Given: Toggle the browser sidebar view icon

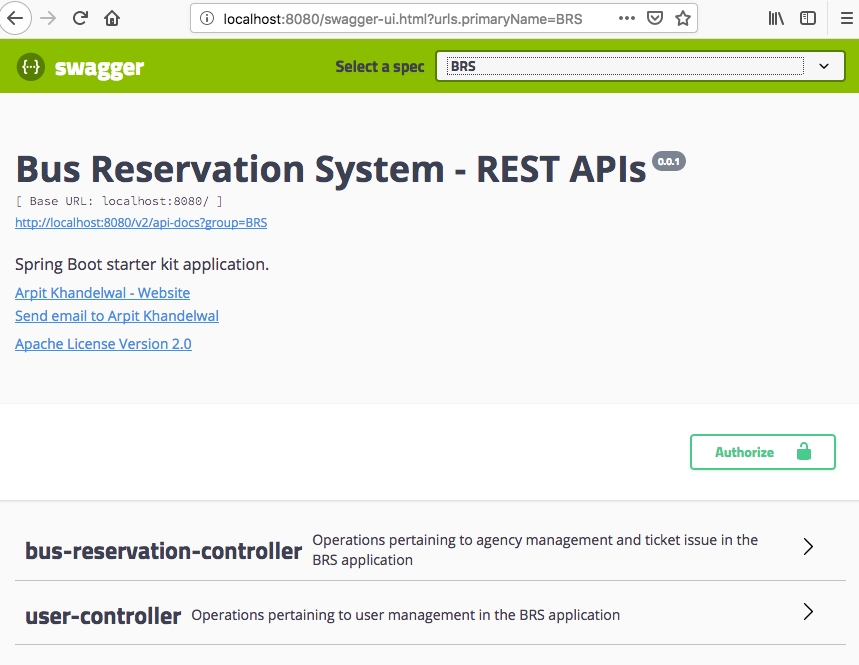Looking at the screenshot, I should click(x=807, y=19).
